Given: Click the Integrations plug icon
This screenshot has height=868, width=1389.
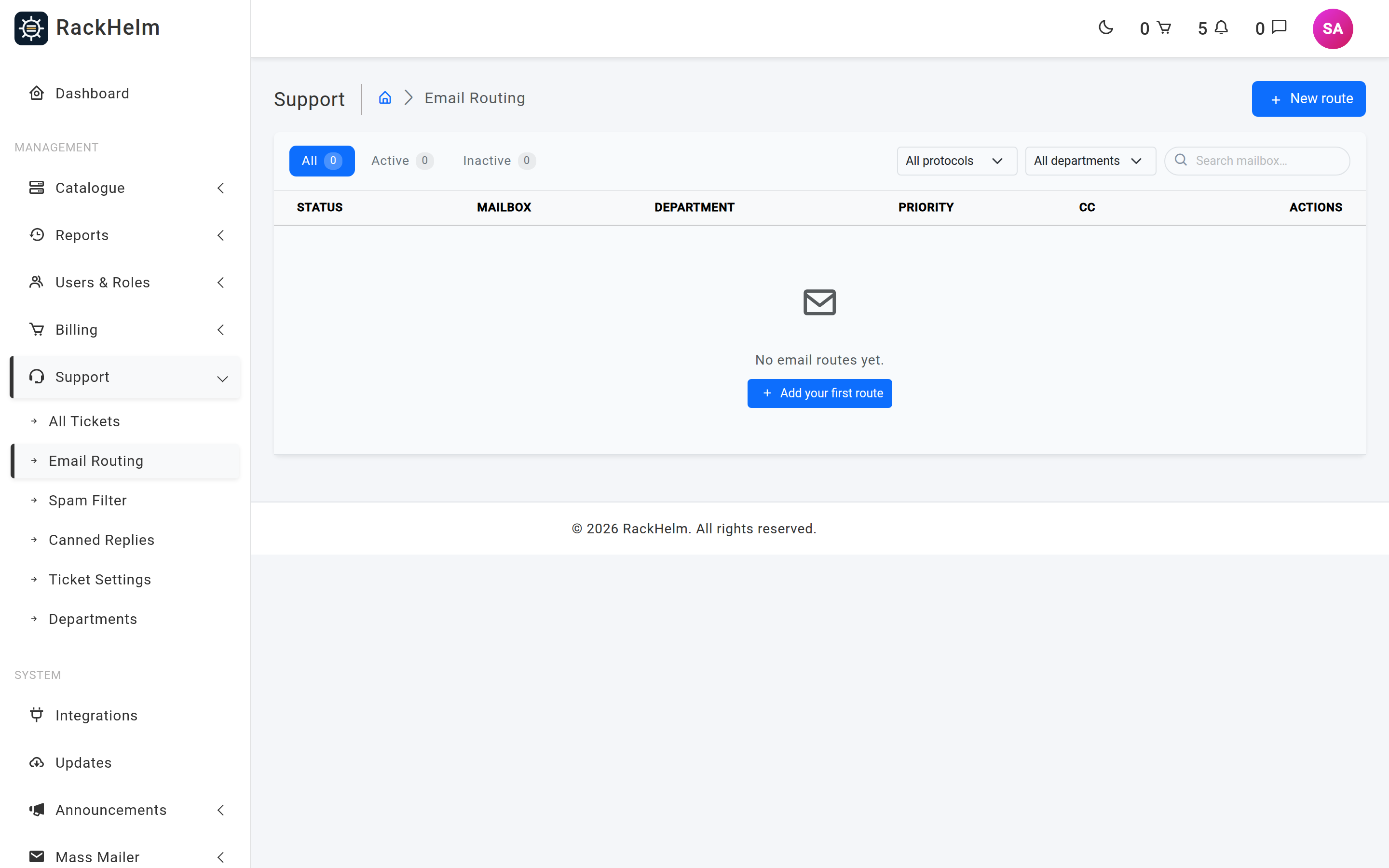Looking at the screenshot, I should [x=37, y=715].
